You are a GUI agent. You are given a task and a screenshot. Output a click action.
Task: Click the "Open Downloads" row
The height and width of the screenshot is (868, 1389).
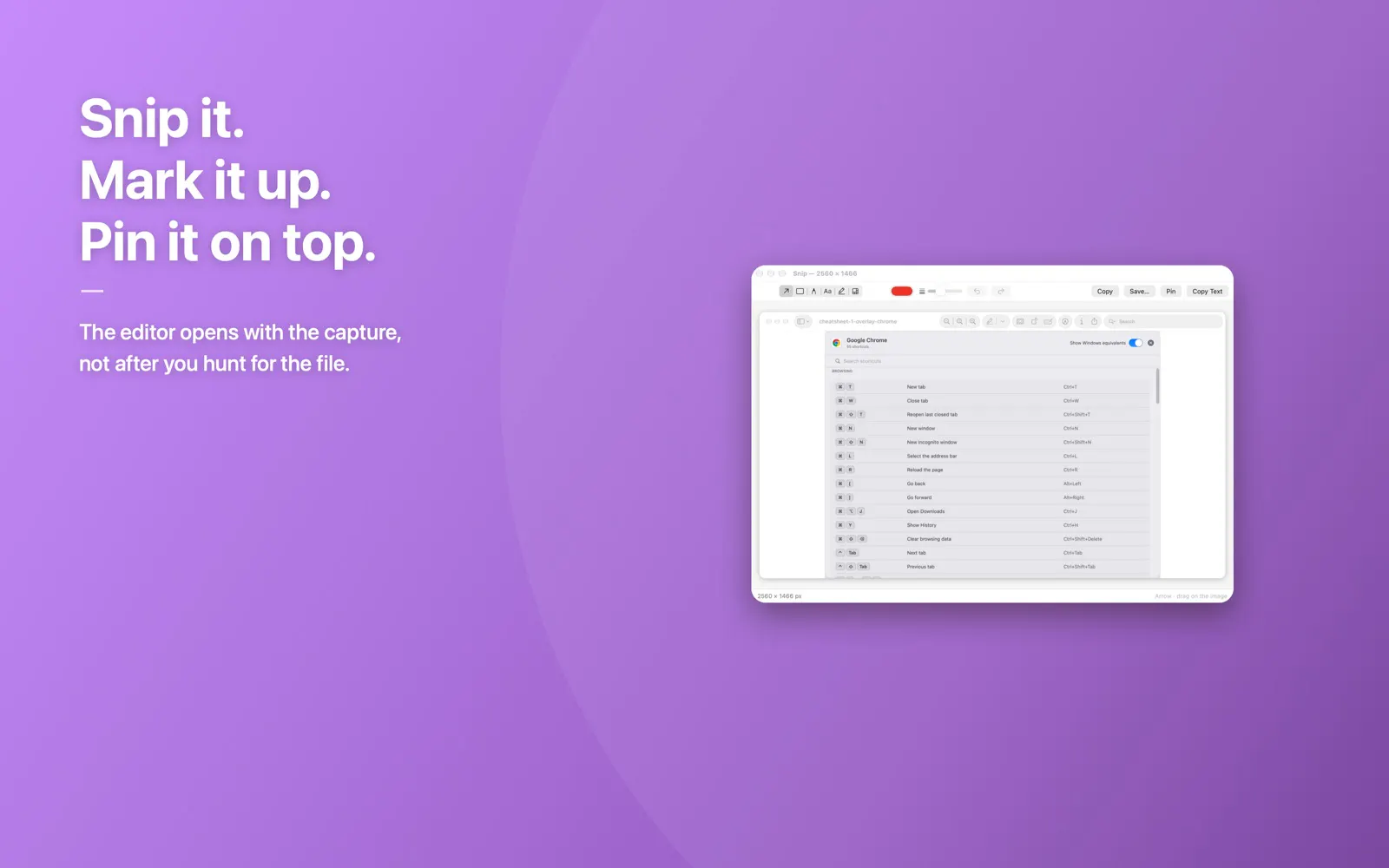coord(991,511)
